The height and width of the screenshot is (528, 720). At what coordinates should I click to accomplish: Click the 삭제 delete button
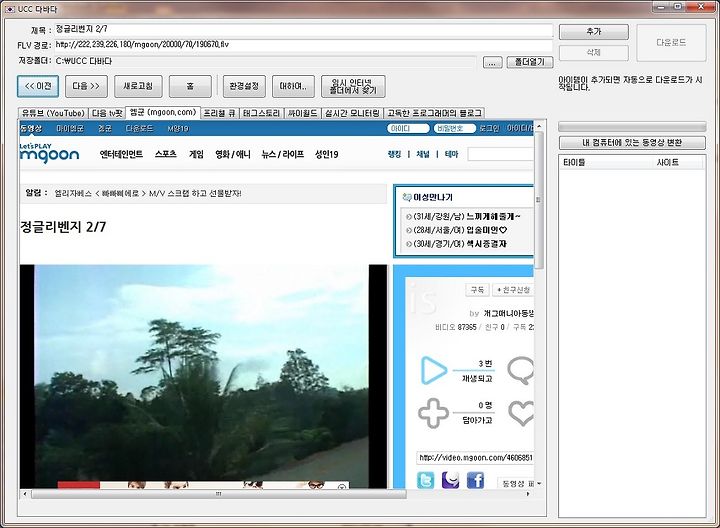click(594, 52)
